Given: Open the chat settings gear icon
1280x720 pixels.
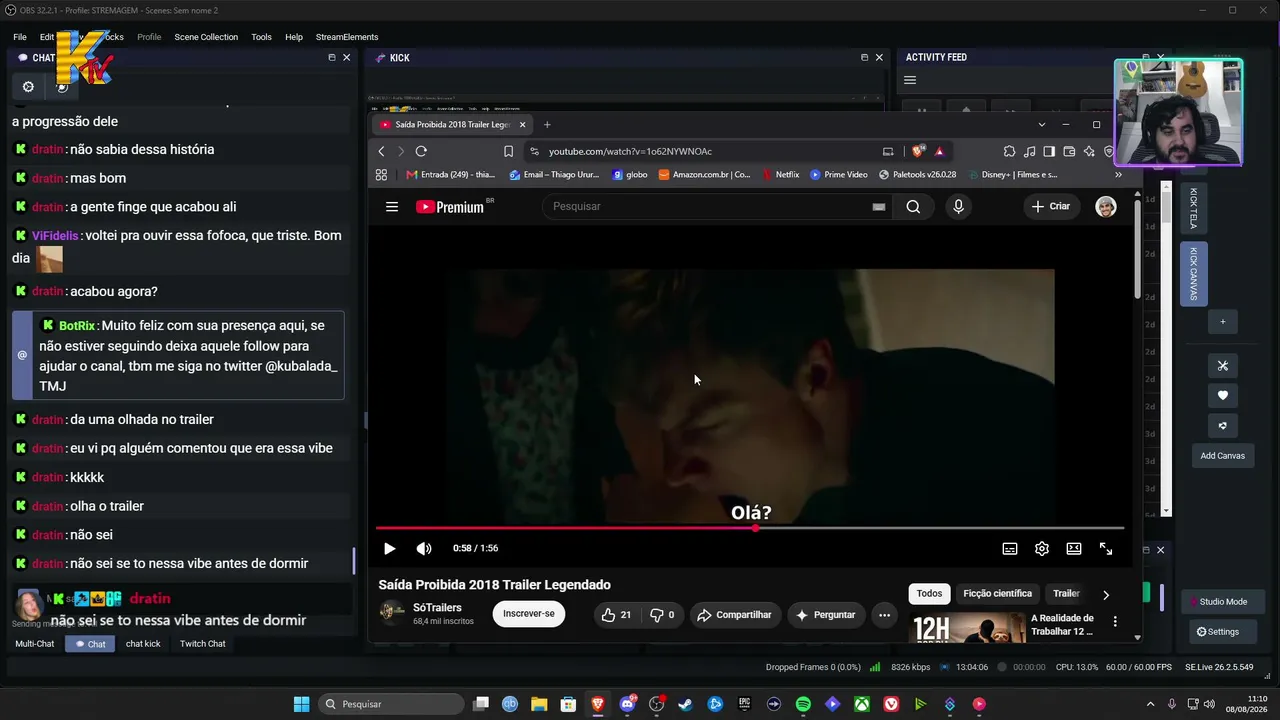Looking at the screenshot, I should pyautogui.click(x=28, y=87).
